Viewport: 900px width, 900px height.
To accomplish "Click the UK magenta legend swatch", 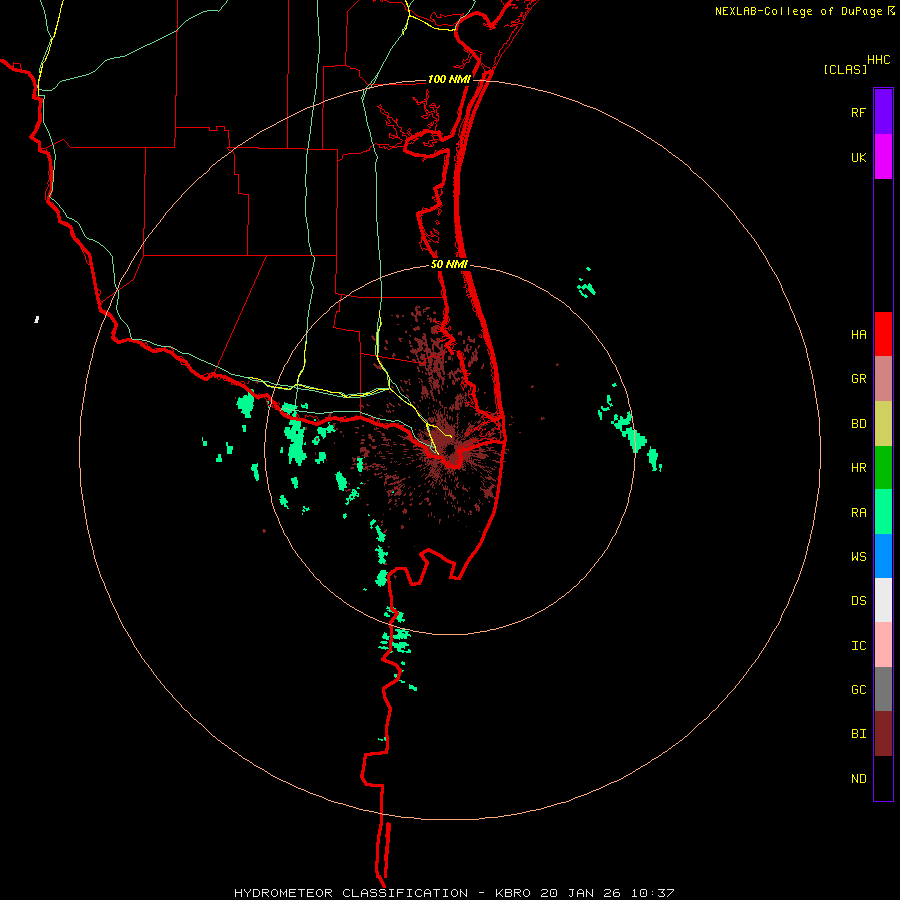I will (x=883, y=157).
